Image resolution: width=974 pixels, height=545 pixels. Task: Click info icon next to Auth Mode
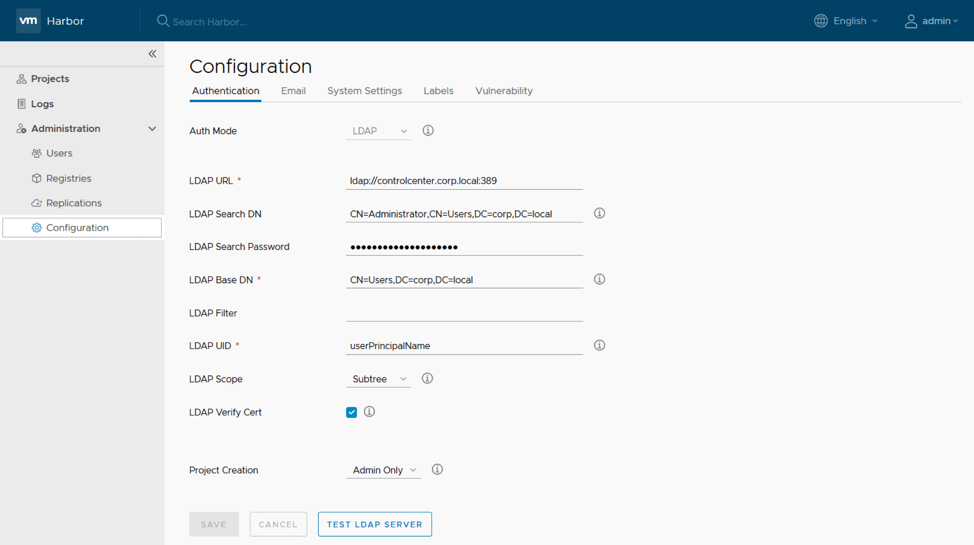point(428,131)
